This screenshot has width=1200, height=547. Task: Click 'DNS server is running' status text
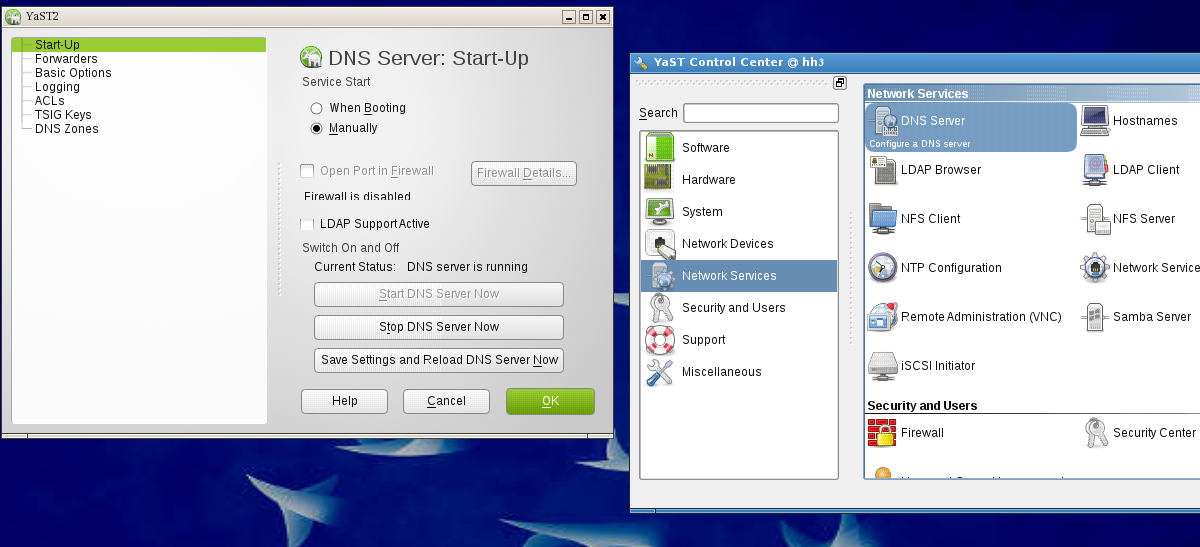[x=467, y=267]
